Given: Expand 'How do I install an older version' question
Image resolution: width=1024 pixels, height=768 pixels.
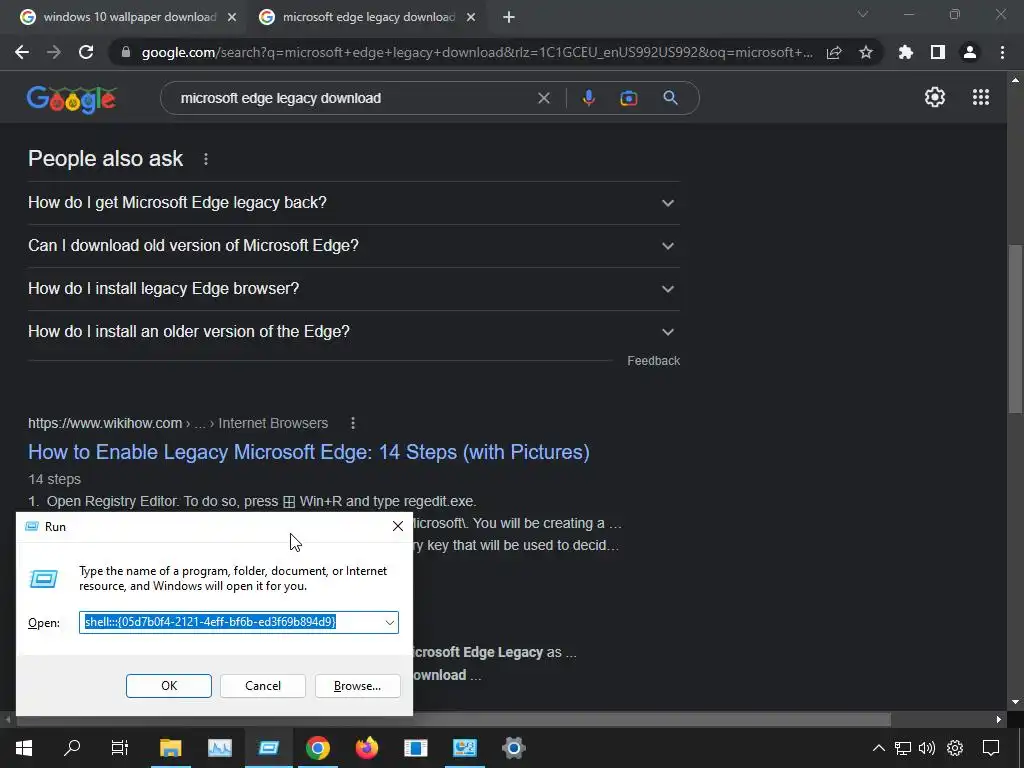Looking at the screenshot, I should 353,332.
